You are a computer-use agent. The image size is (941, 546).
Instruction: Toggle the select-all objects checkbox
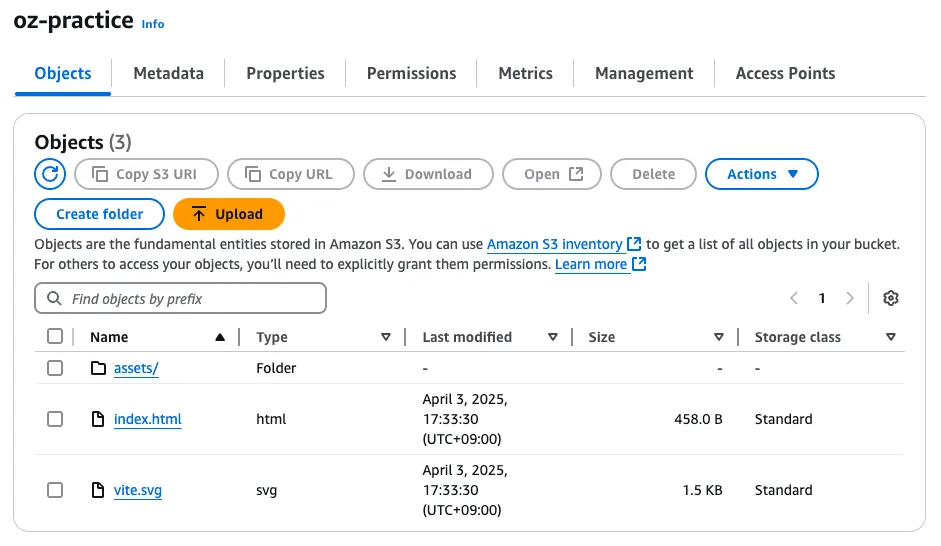[x=55, y=337]
